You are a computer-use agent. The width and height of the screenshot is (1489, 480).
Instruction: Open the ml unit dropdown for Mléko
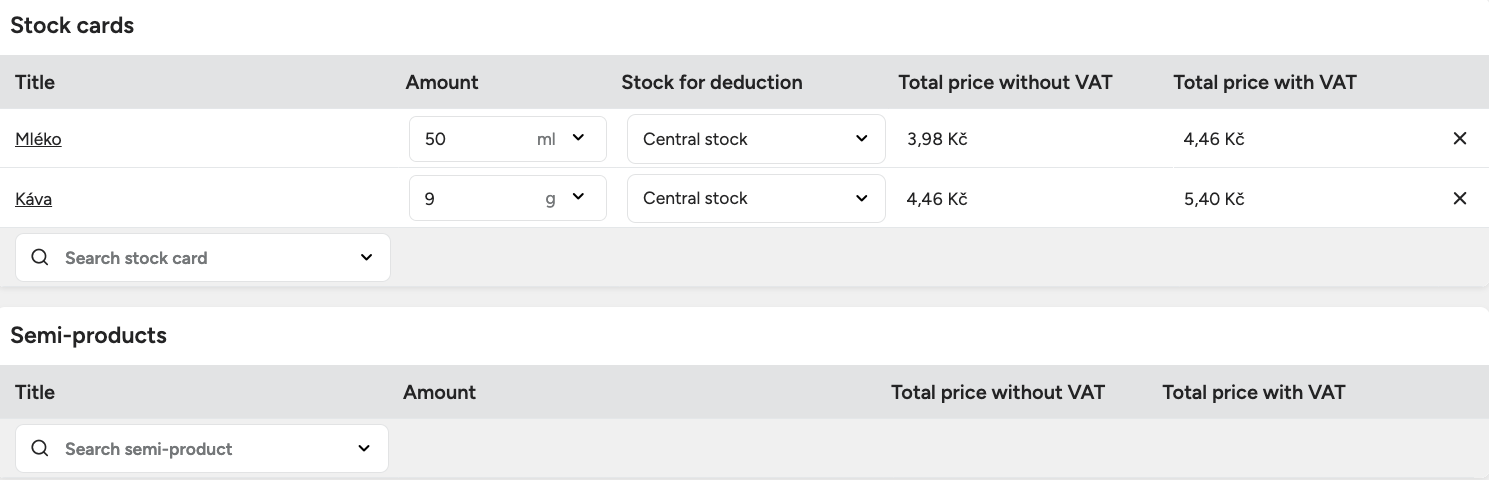pos(578,139)
